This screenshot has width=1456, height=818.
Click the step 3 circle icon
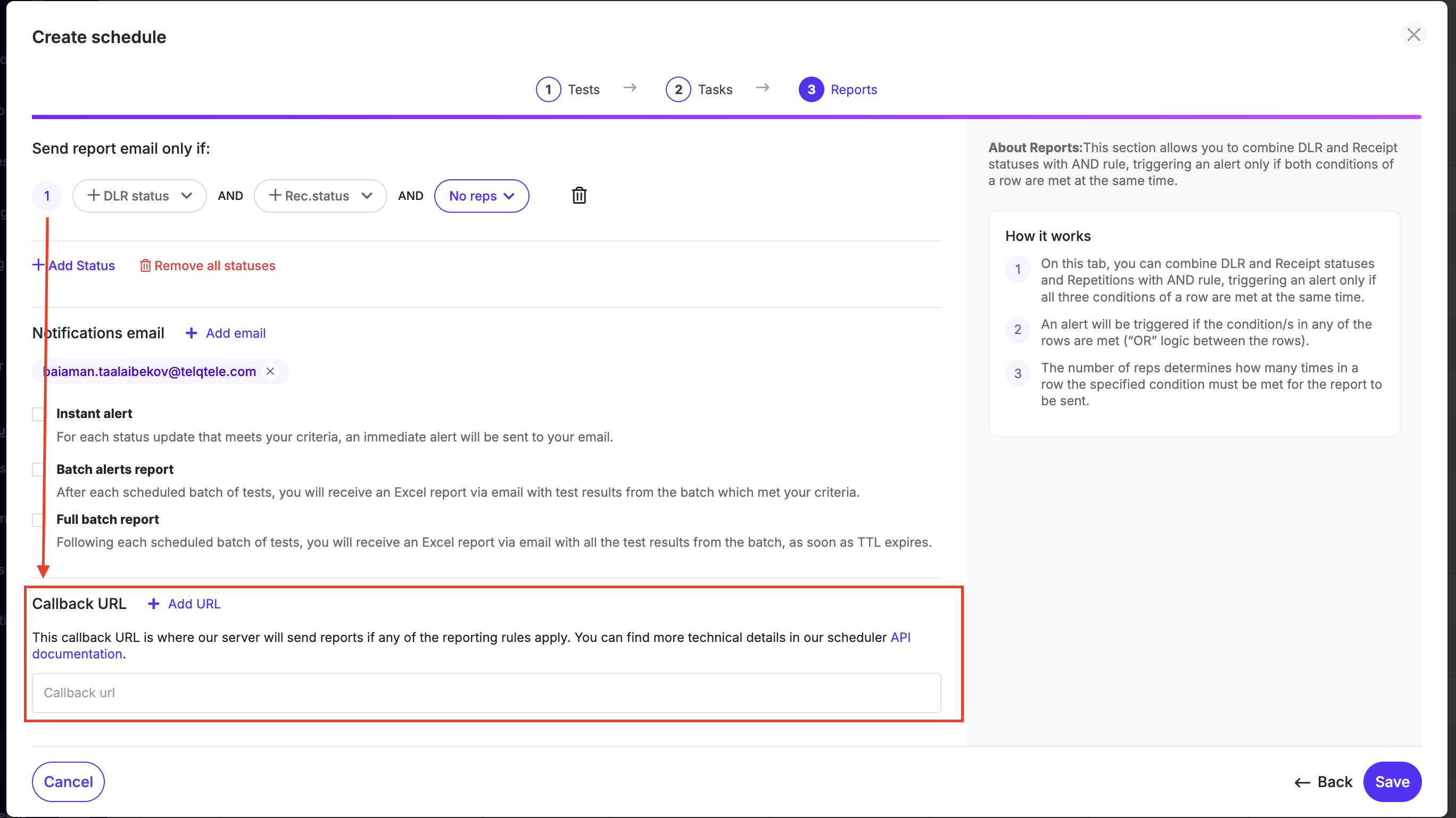pyautogui.click(x=810, y=89)
